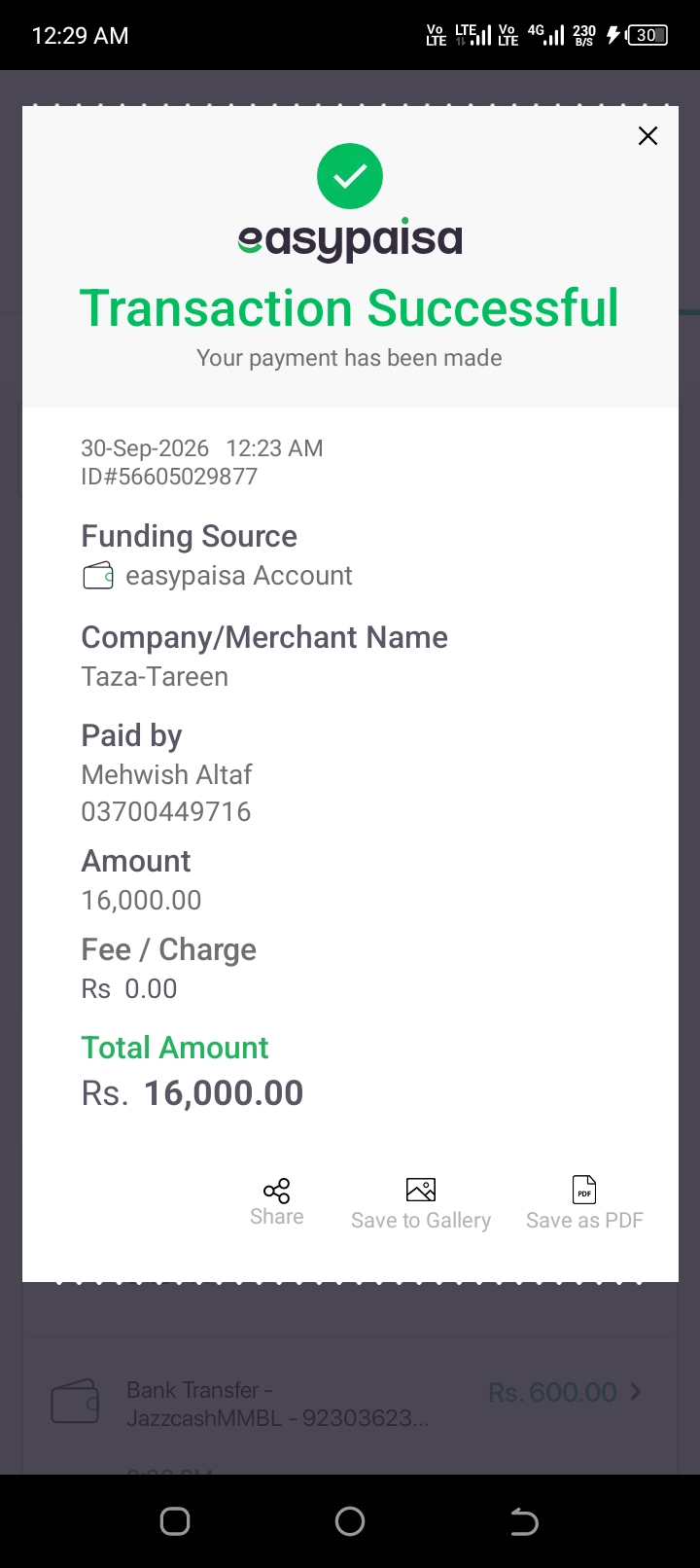Tap the Save to Gallery picture icon
The width and height of the screenshot is (700, 1568).
pos(421,1190)
